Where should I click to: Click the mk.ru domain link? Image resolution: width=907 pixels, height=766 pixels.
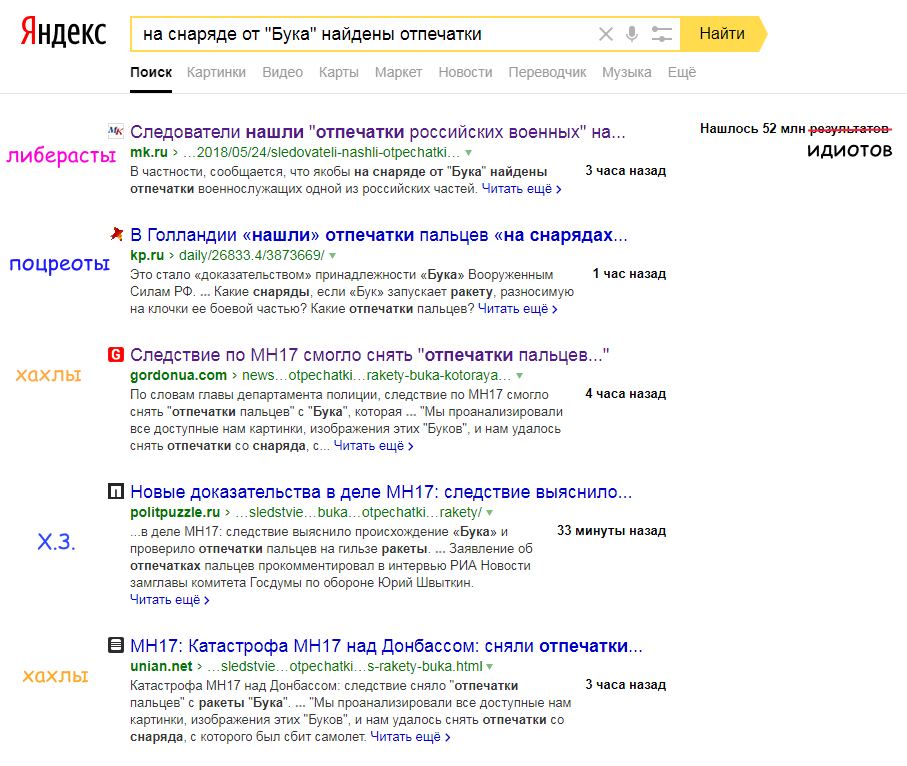pyautogui.click(x=149, y=152)
